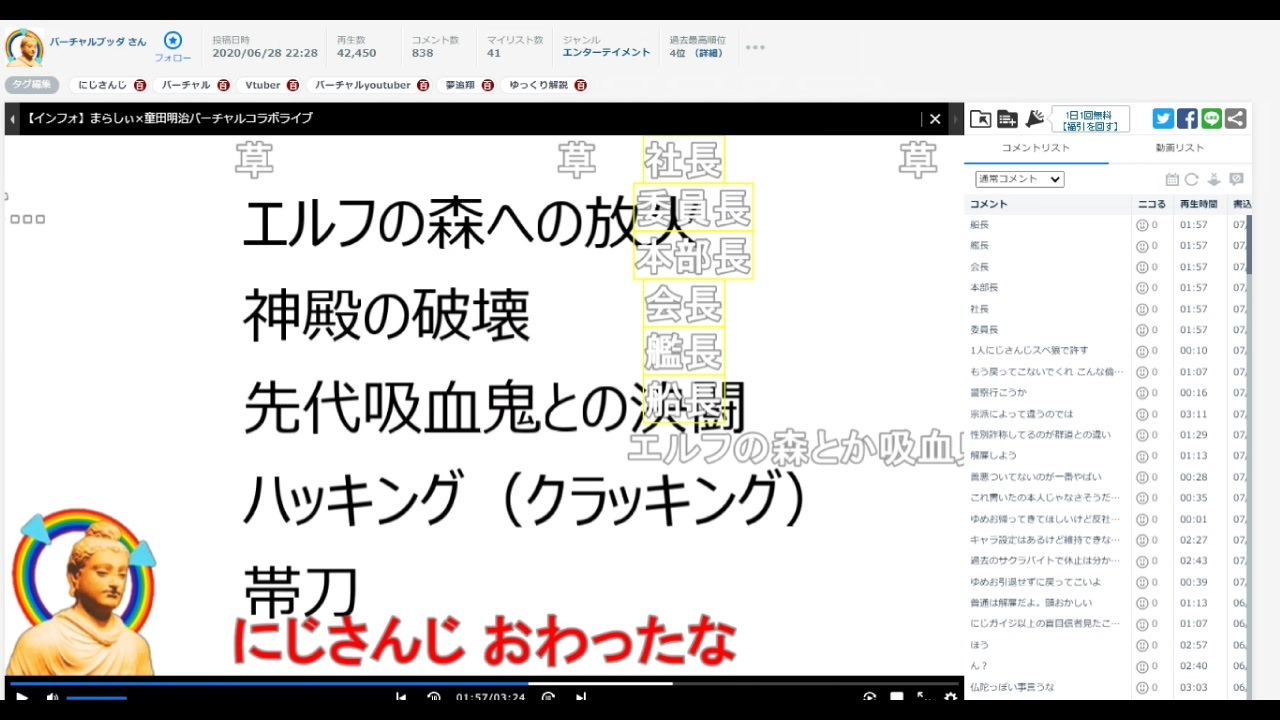The height and width of the screenshot is (720, 1280).
Task: Click the comment auto-scroll down-arrow icon
Action: coord(1214,179)
